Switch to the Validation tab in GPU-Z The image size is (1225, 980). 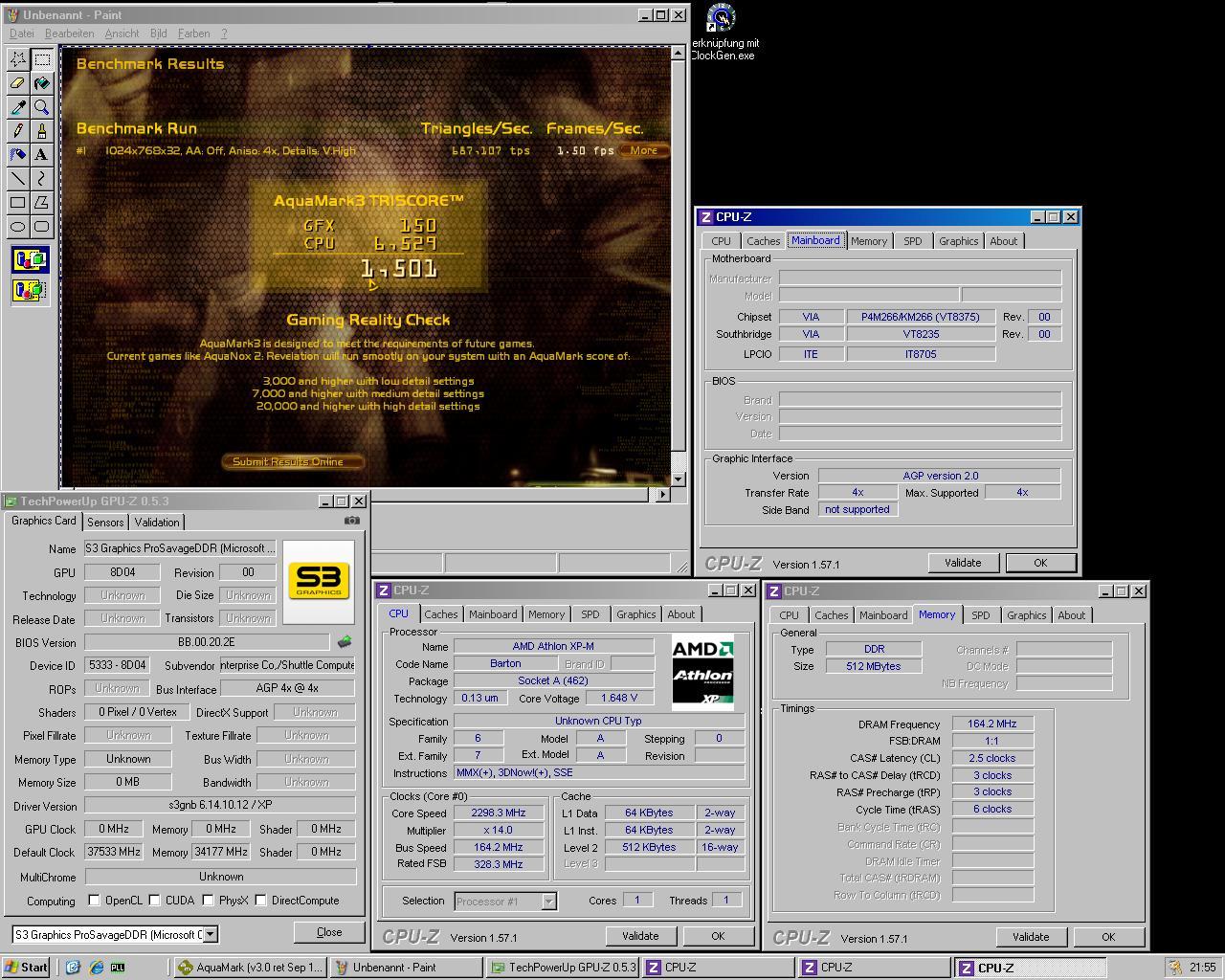(x=156, y=523)
